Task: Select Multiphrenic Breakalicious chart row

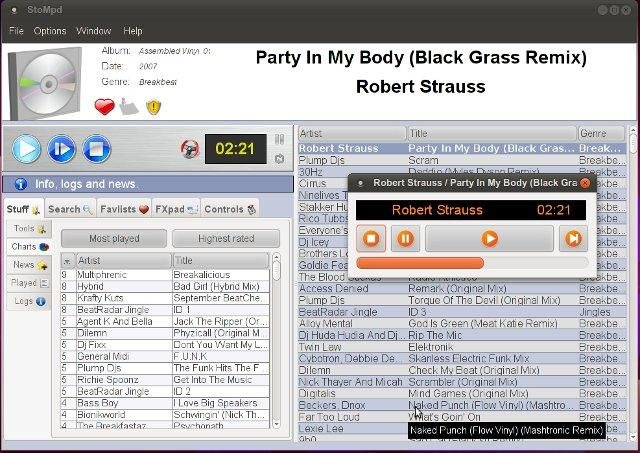Action: (x=165, y=275)
